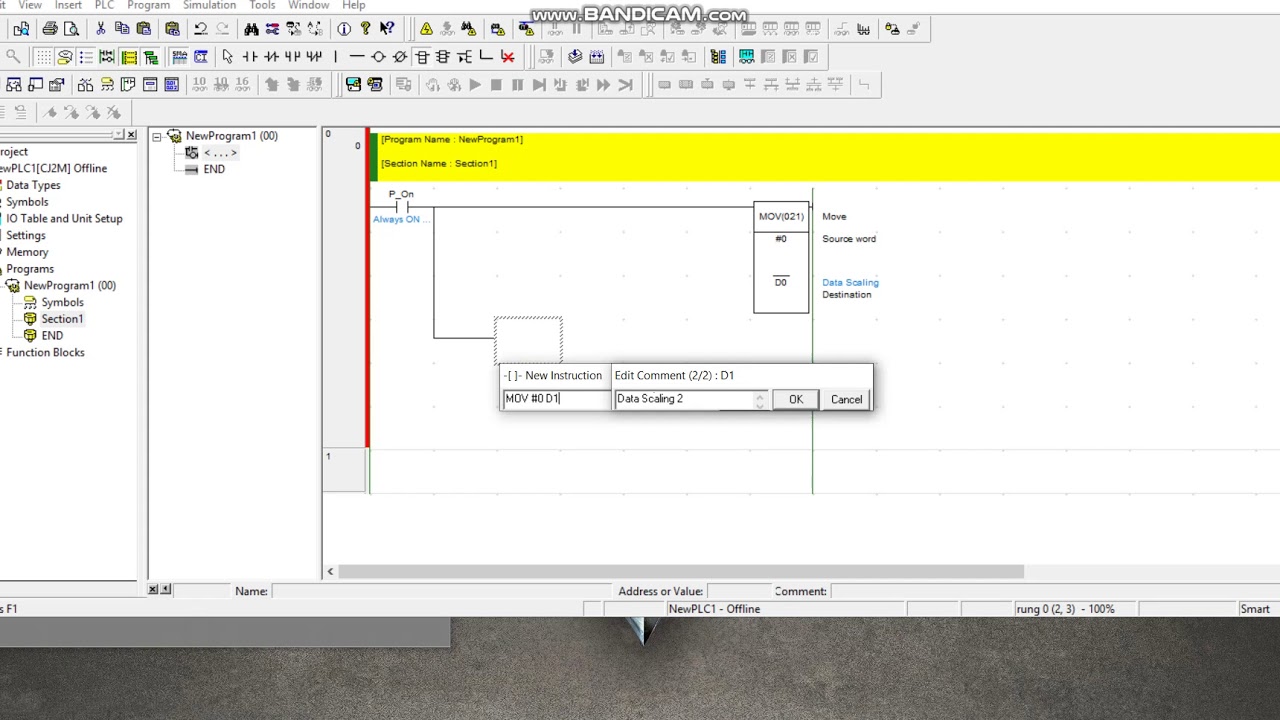Click the Address or Value field
The image size is (1280, 720).
coord(738,591)
